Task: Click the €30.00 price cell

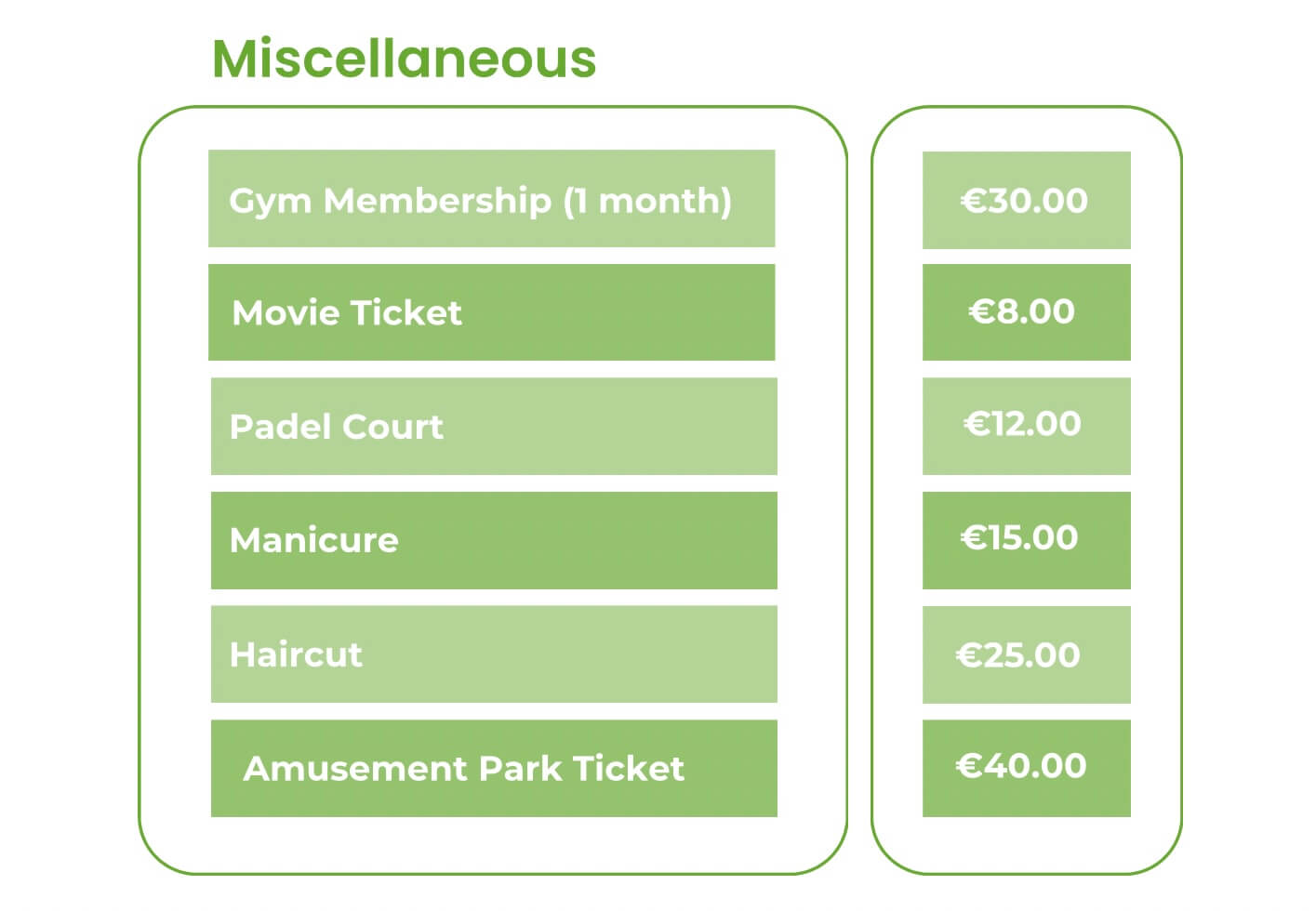Action: point(1026,201)
